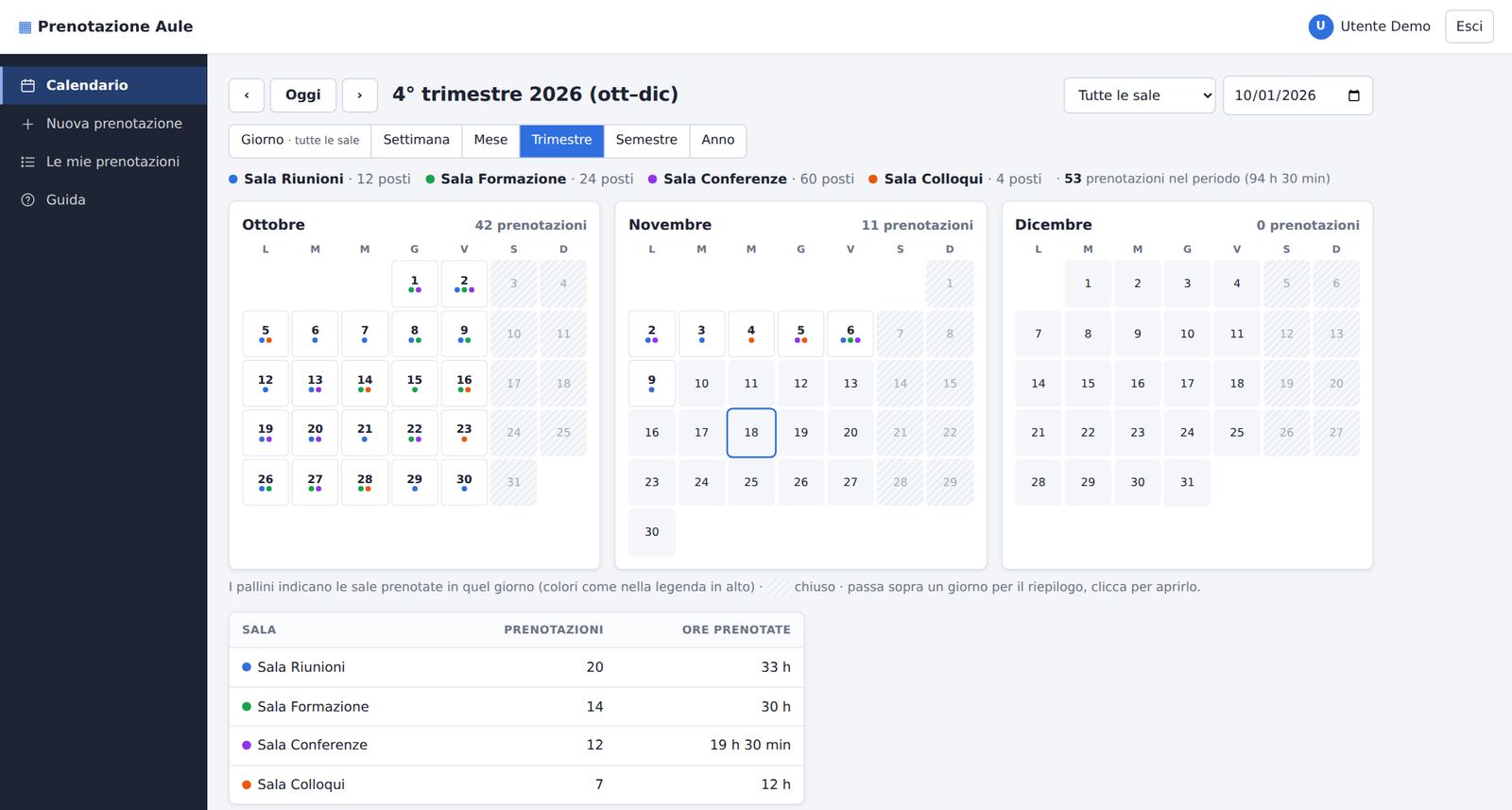The width and height of the screenshot is (1512, 810).
Task: Go to the next quarter with the right arrow
Action: 359,95
